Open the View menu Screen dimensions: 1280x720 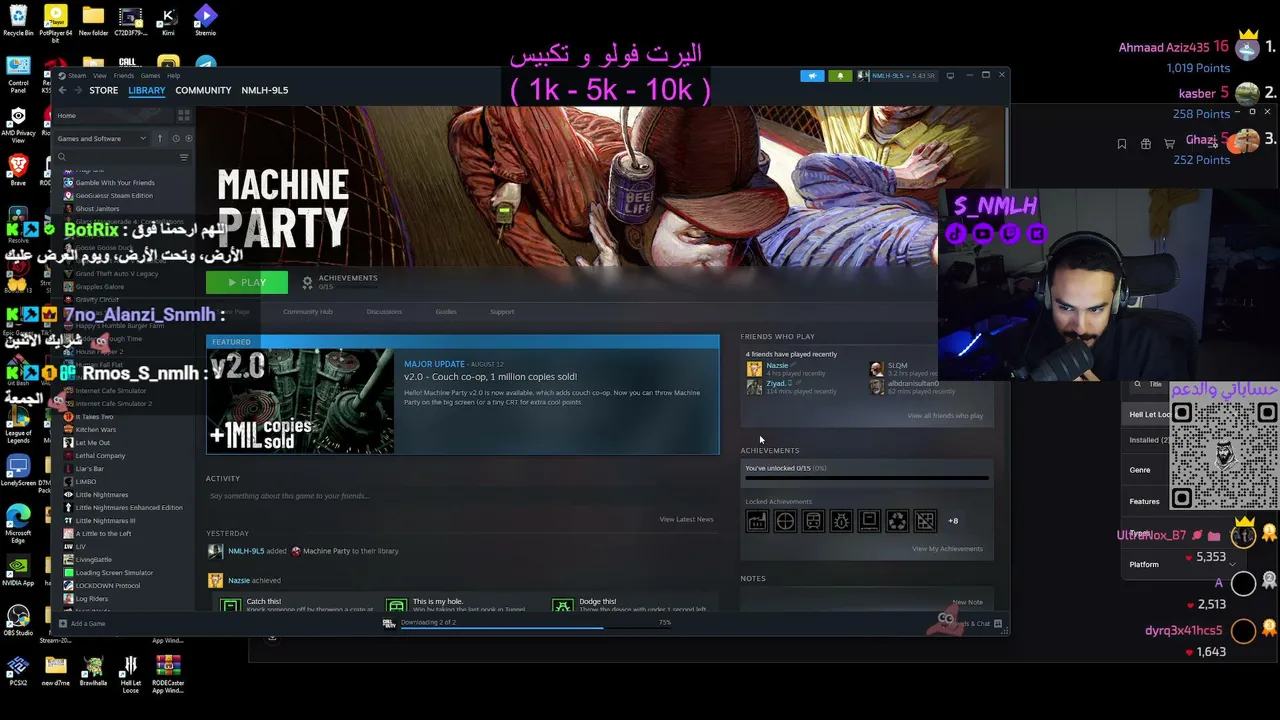click(100, 76)
